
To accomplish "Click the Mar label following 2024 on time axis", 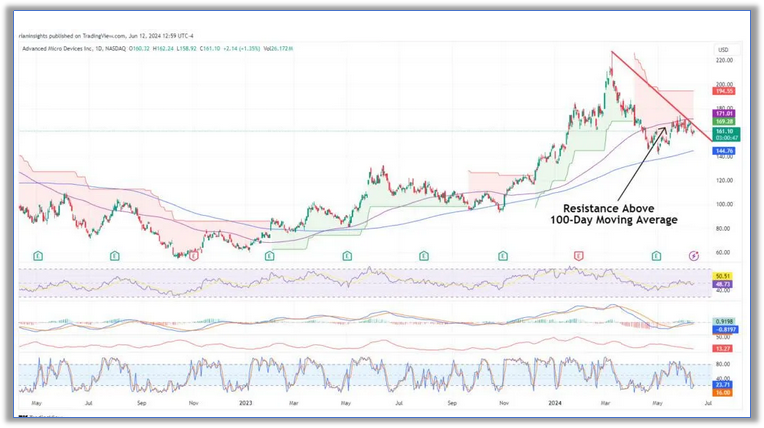I will tap(606, 403).
